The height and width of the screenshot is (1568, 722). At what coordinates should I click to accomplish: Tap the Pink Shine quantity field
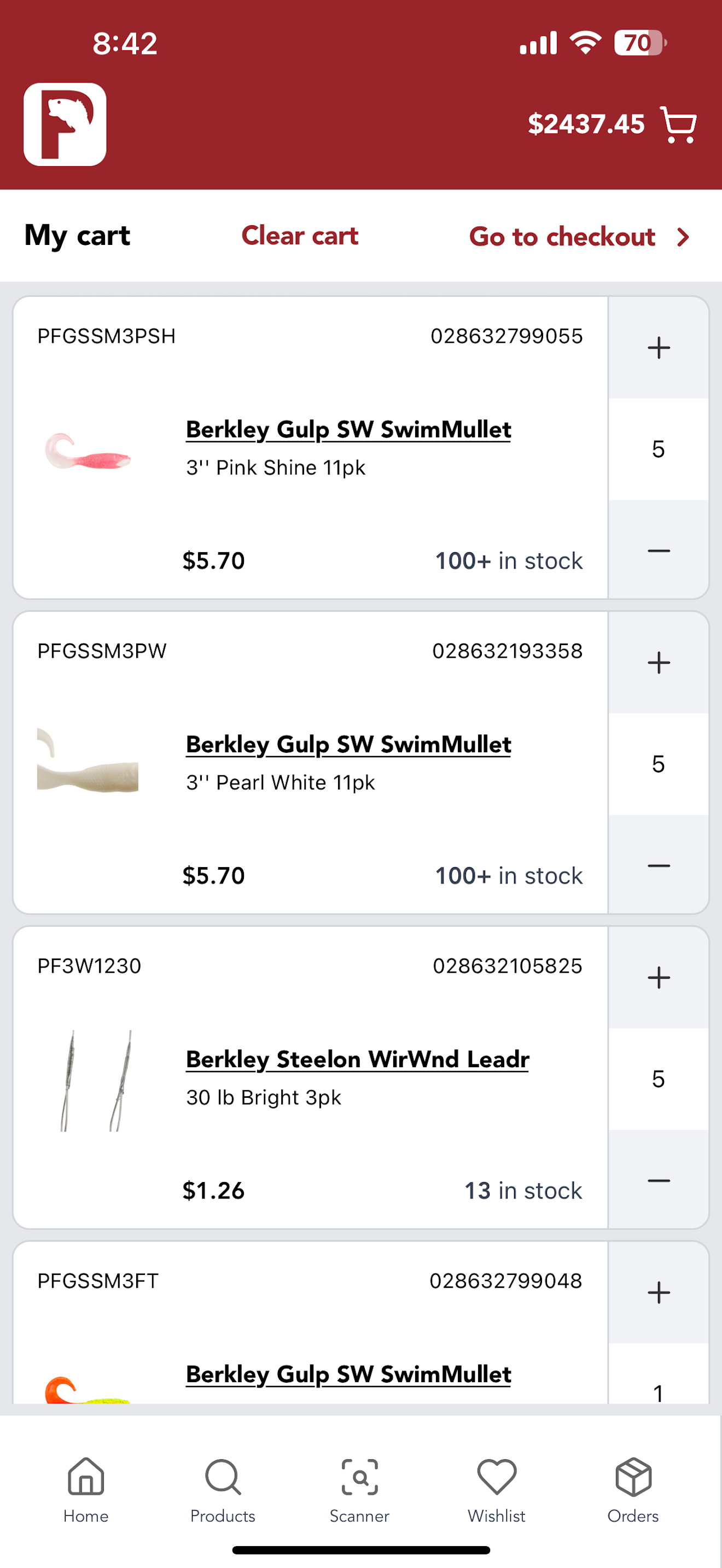[x=659, y=449]
